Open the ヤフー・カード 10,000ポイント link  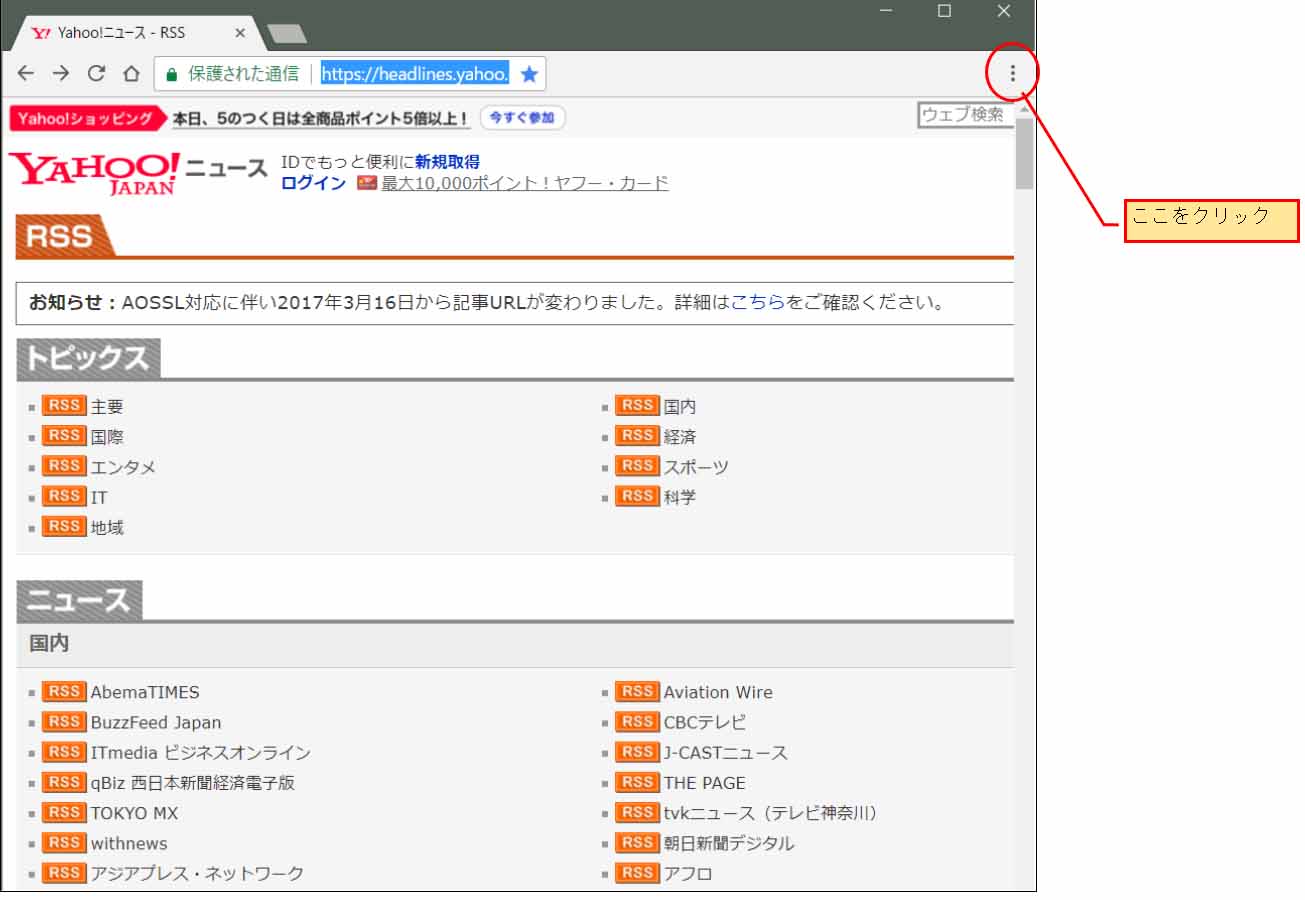(525, 183)
